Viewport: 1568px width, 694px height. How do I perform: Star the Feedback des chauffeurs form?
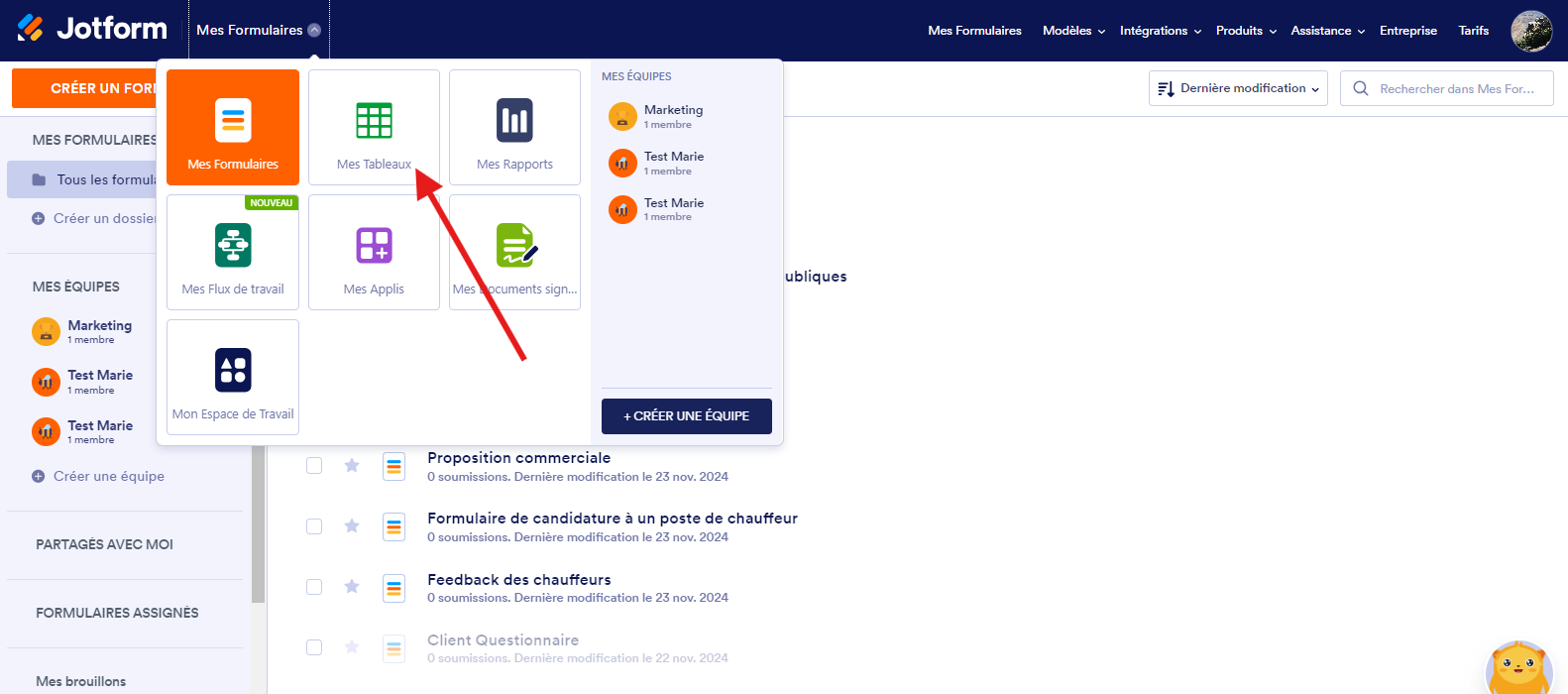point(352,586)
